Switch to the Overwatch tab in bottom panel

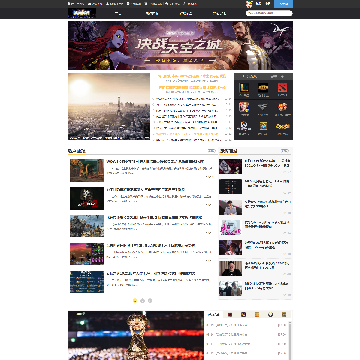point(271,314)
